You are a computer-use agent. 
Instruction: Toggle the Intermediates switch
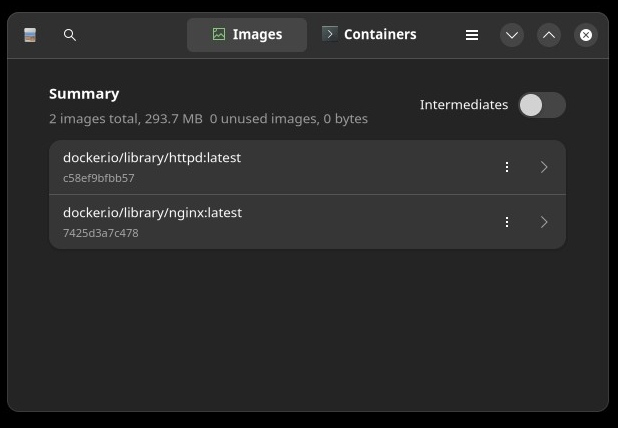click(542, 105)
